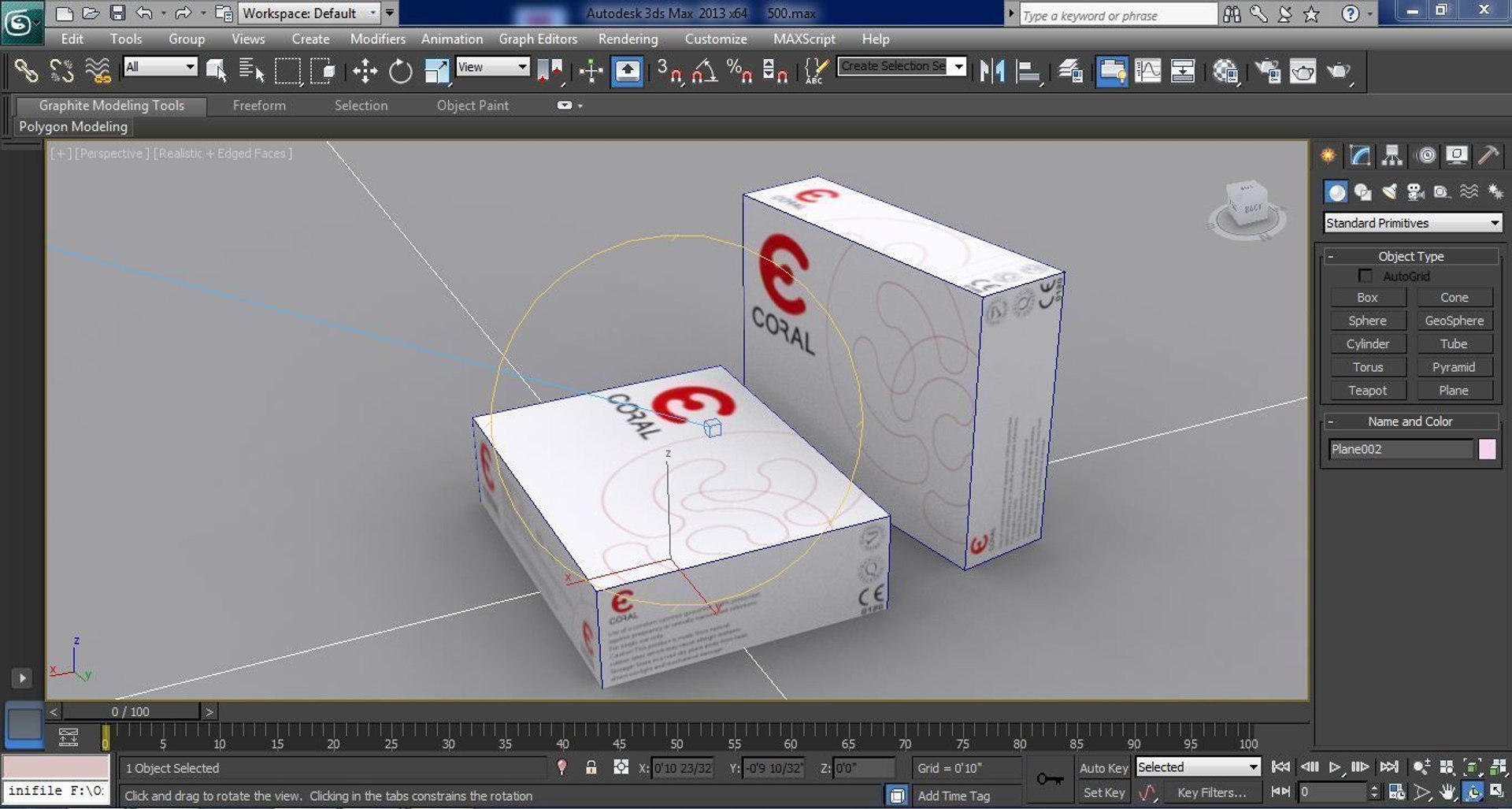1512x809 pixels.
Task: Open Render Setup icon
Action: pos(1268,72)
